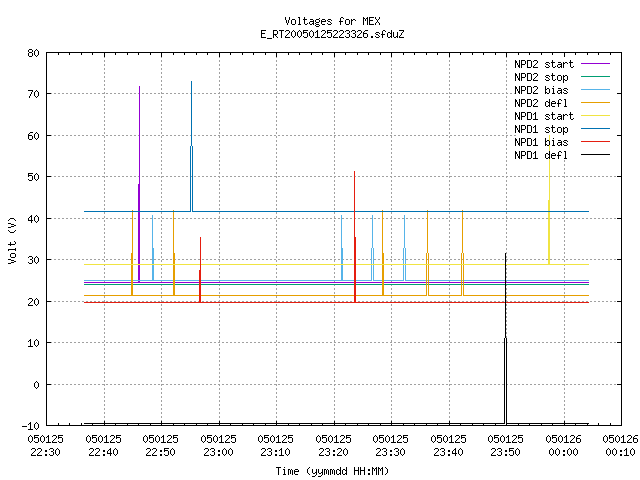Click the black NPD1 defl spike near 23:50
Screen dimensions: 640x480
506,338
